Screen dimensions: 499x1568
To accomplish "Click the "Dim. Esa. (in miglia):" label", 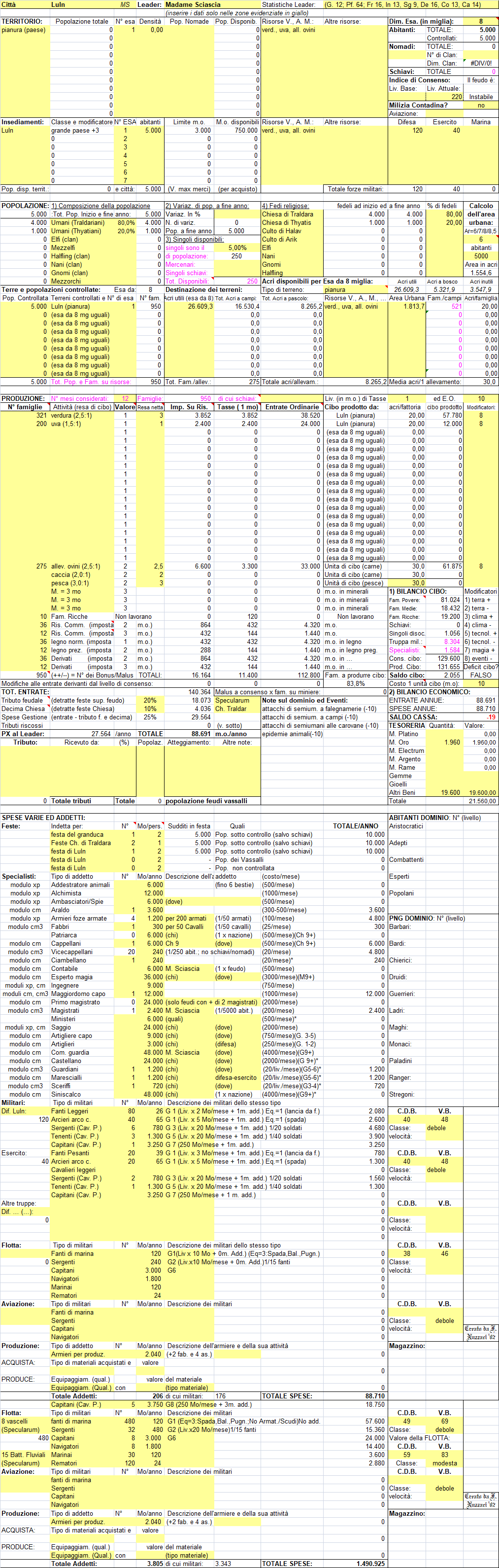I will 421,21.
